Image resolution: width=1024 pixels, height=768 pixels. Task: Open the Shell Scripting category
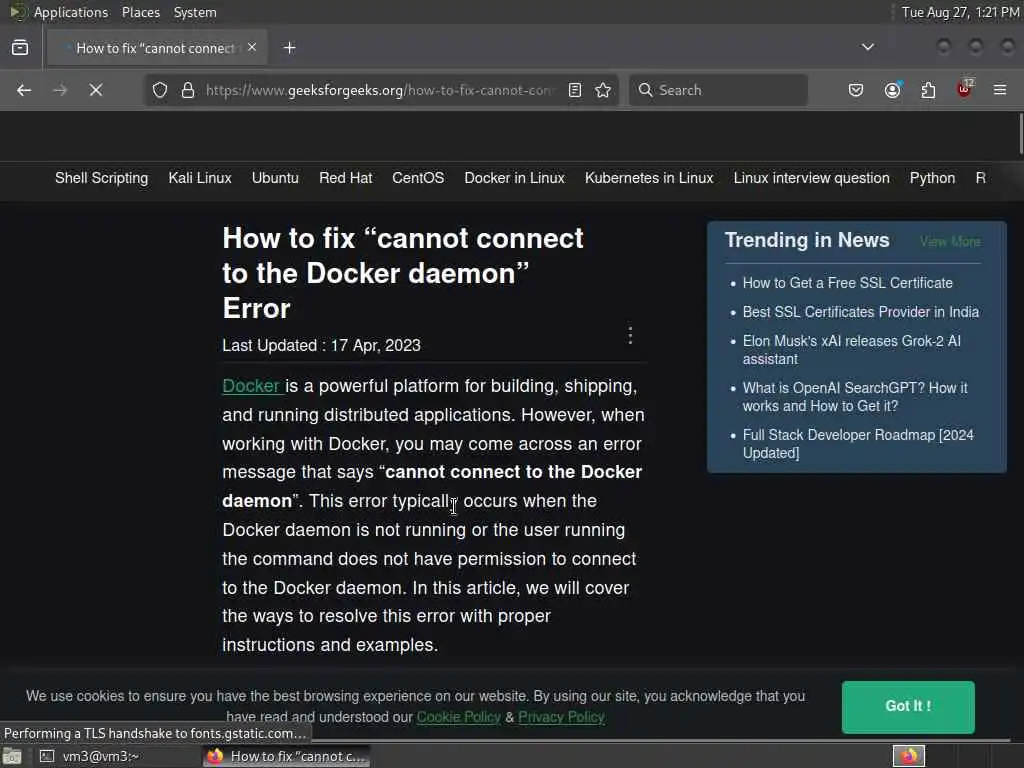101,178
